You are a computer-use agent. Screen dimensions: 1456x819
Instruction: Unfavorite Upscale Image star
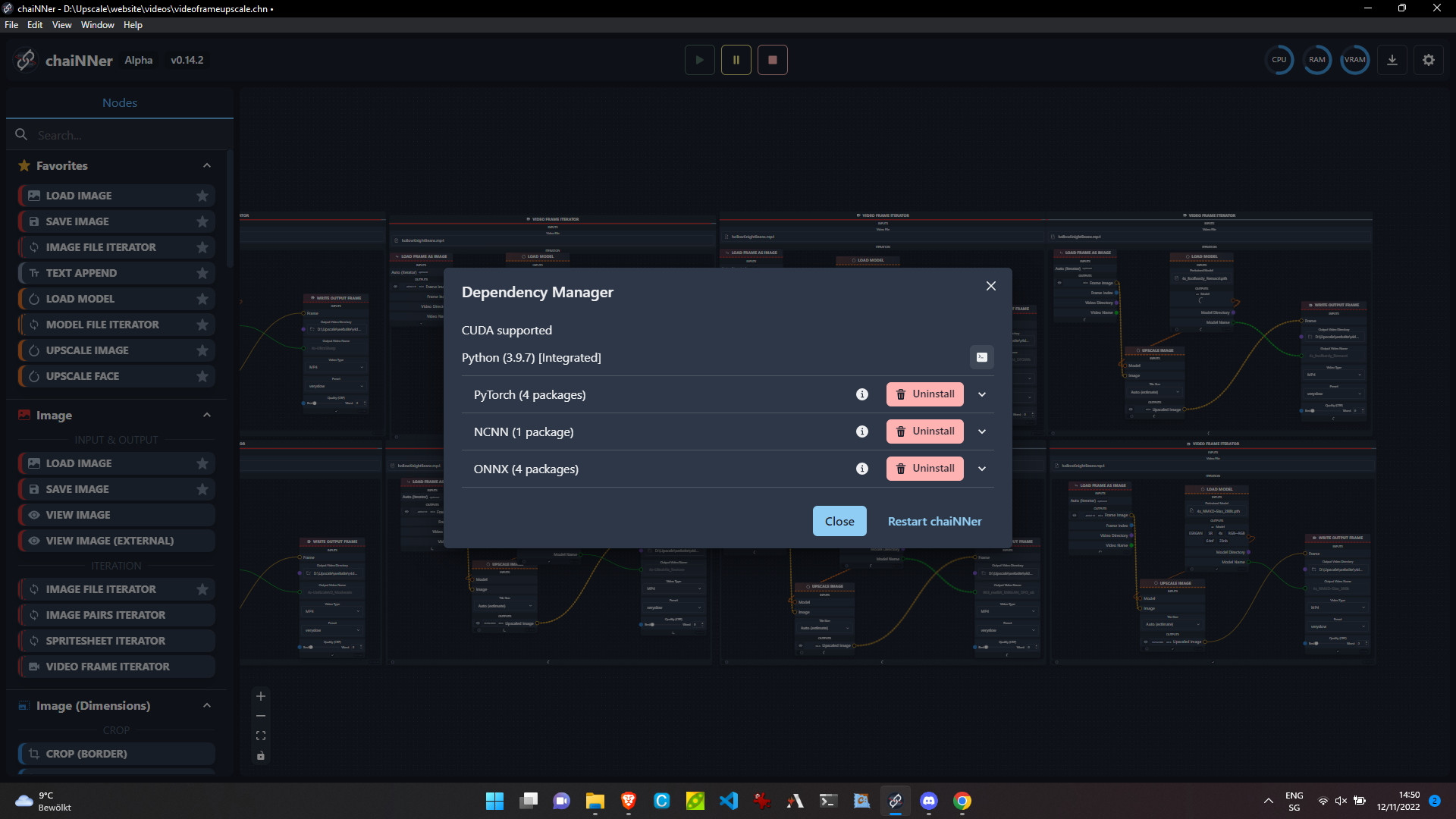(202, 350)
